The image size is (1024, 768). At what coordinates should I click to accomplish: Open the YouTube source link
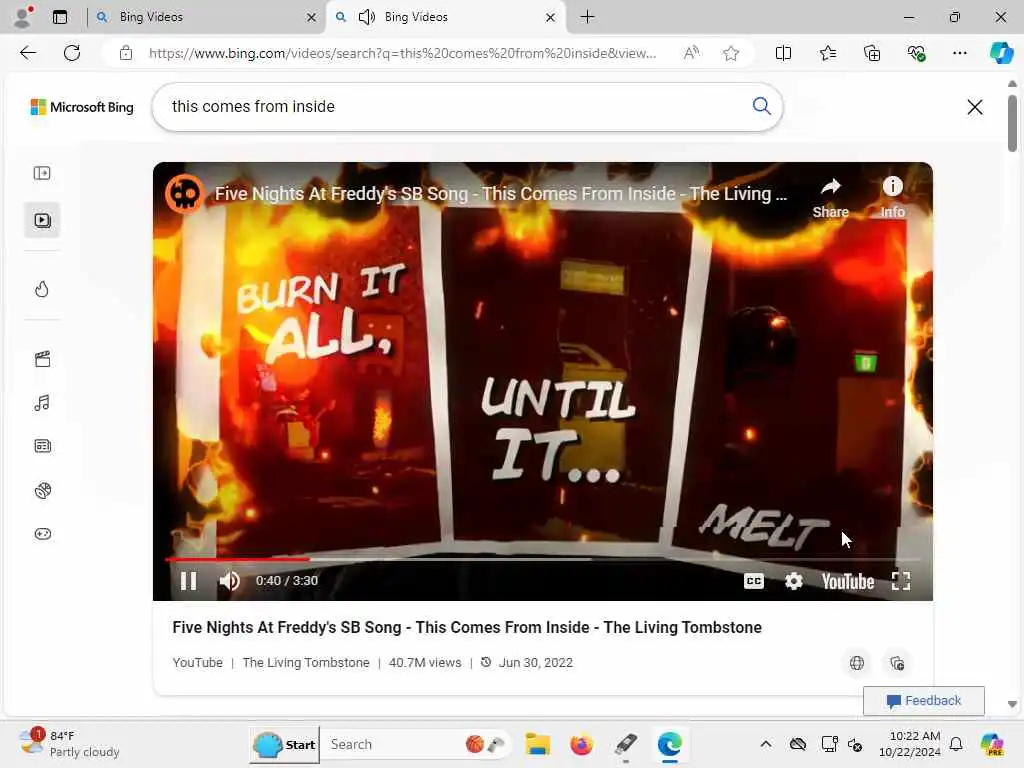[197, 662]
